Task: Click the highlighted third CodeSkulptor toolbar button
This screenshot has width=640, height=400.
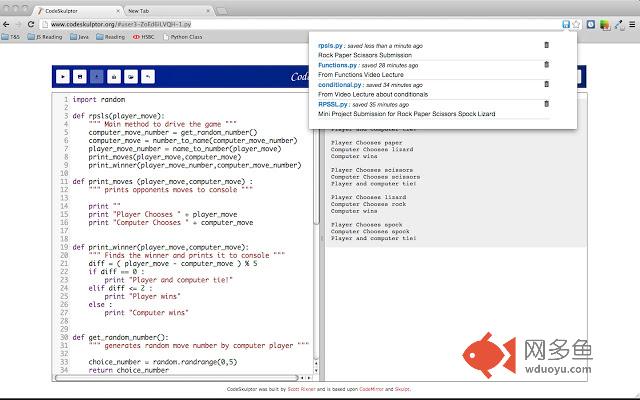Action: (97, 76)
